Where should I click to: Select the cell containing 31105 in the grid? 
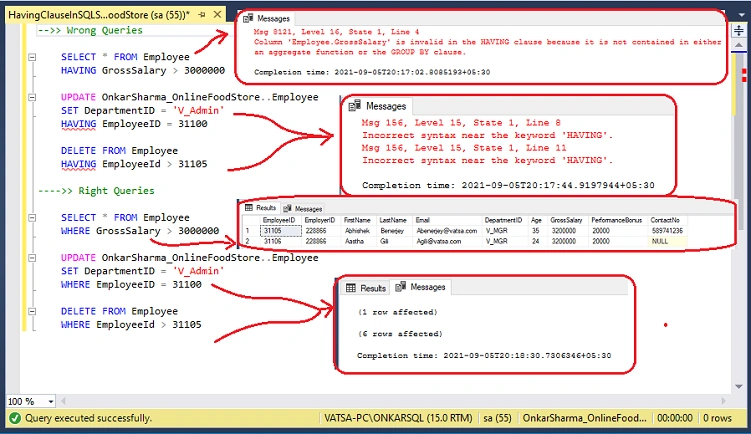click(281, 231)
